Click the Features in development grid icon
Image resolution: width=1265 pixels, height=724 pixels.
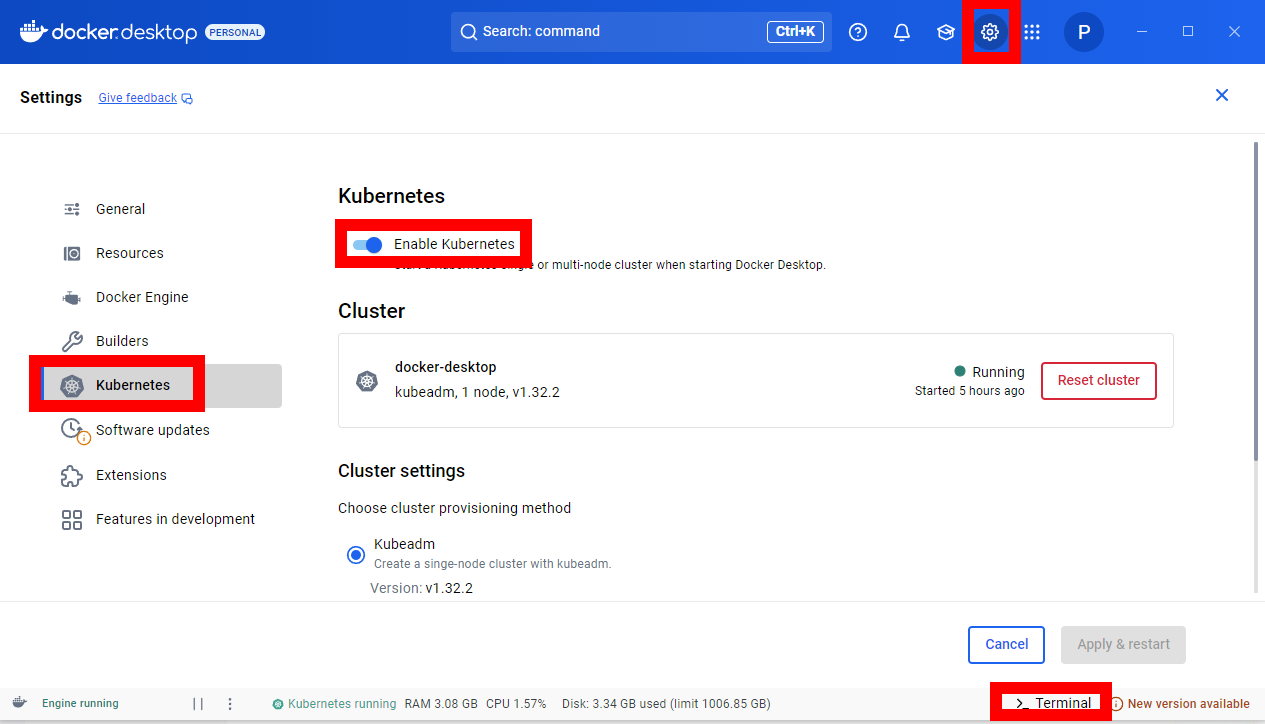(x=72, y=519)
